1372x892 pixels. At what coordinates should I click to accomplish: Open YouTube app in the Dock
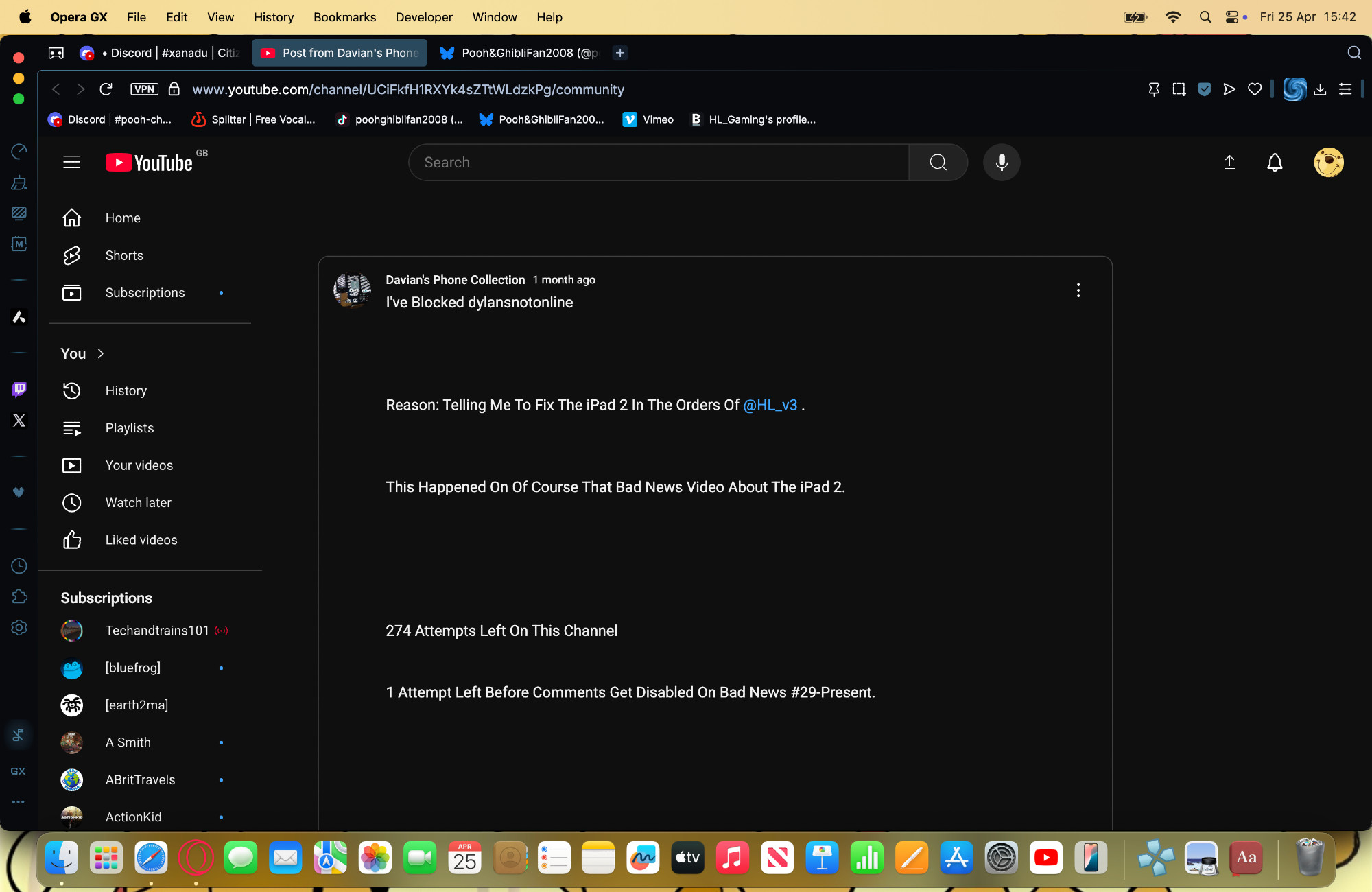tap(1046, 858)
